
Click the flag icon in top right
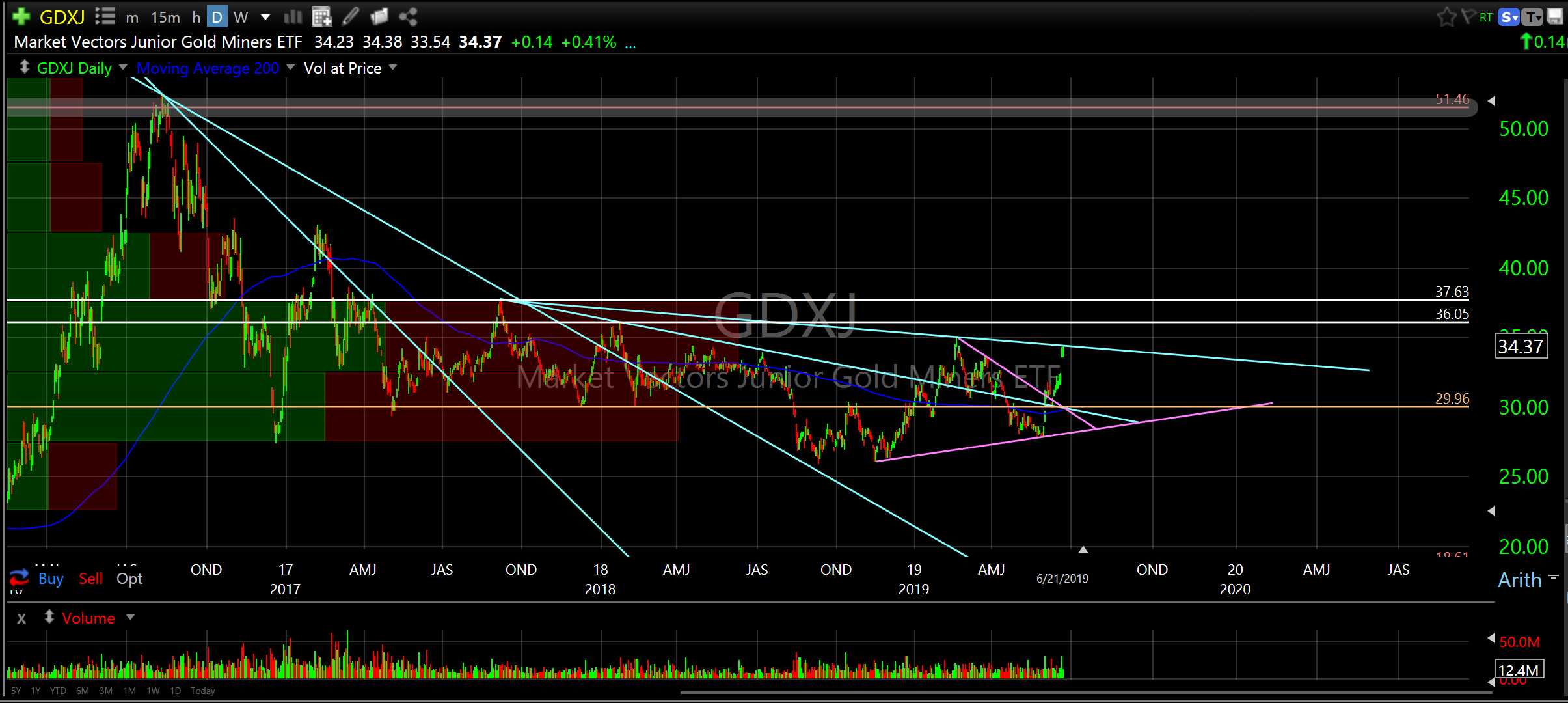click(x=1468, y=16)
